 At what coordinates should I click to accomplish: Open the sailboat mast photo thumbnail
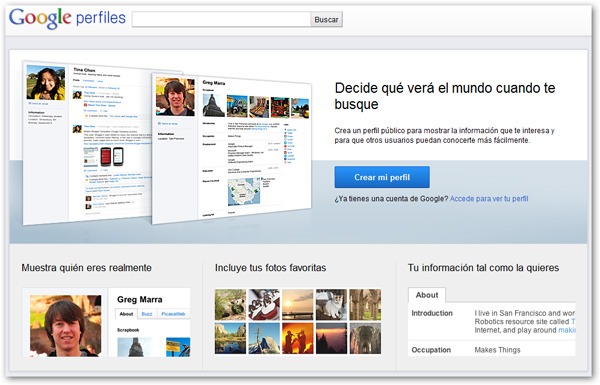[264, 338]
